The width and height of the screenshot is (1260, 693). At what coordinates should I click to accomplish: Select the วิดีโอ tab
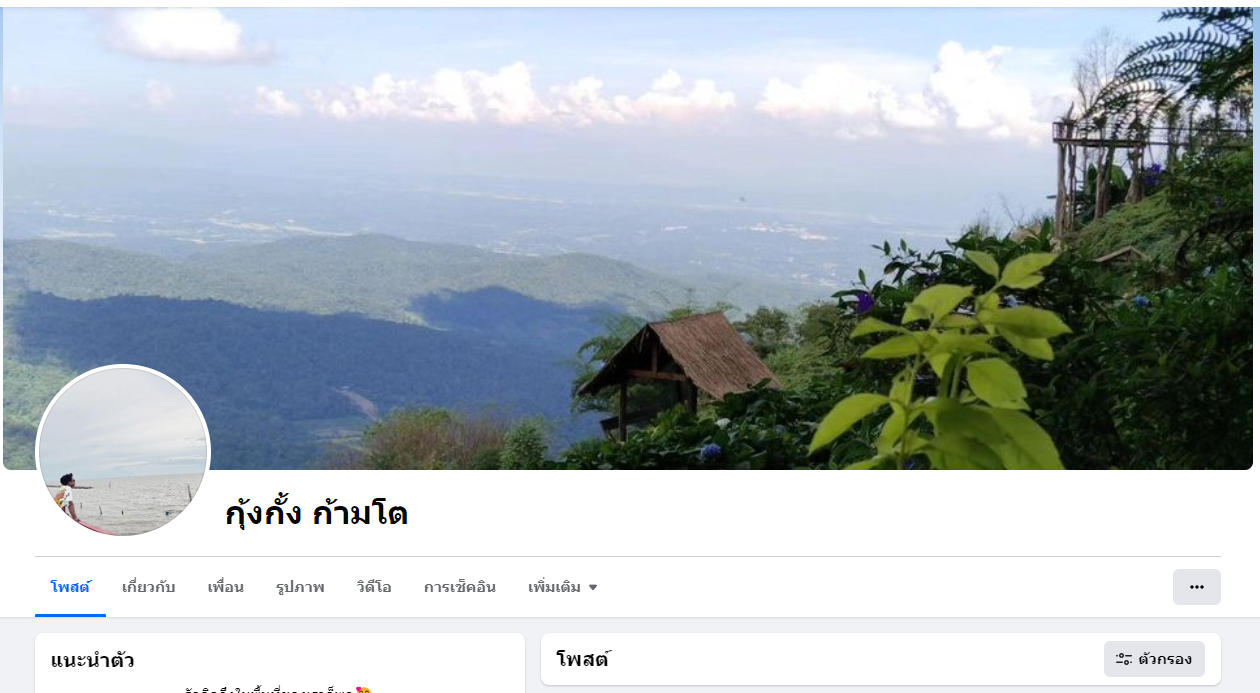(374, 587)
